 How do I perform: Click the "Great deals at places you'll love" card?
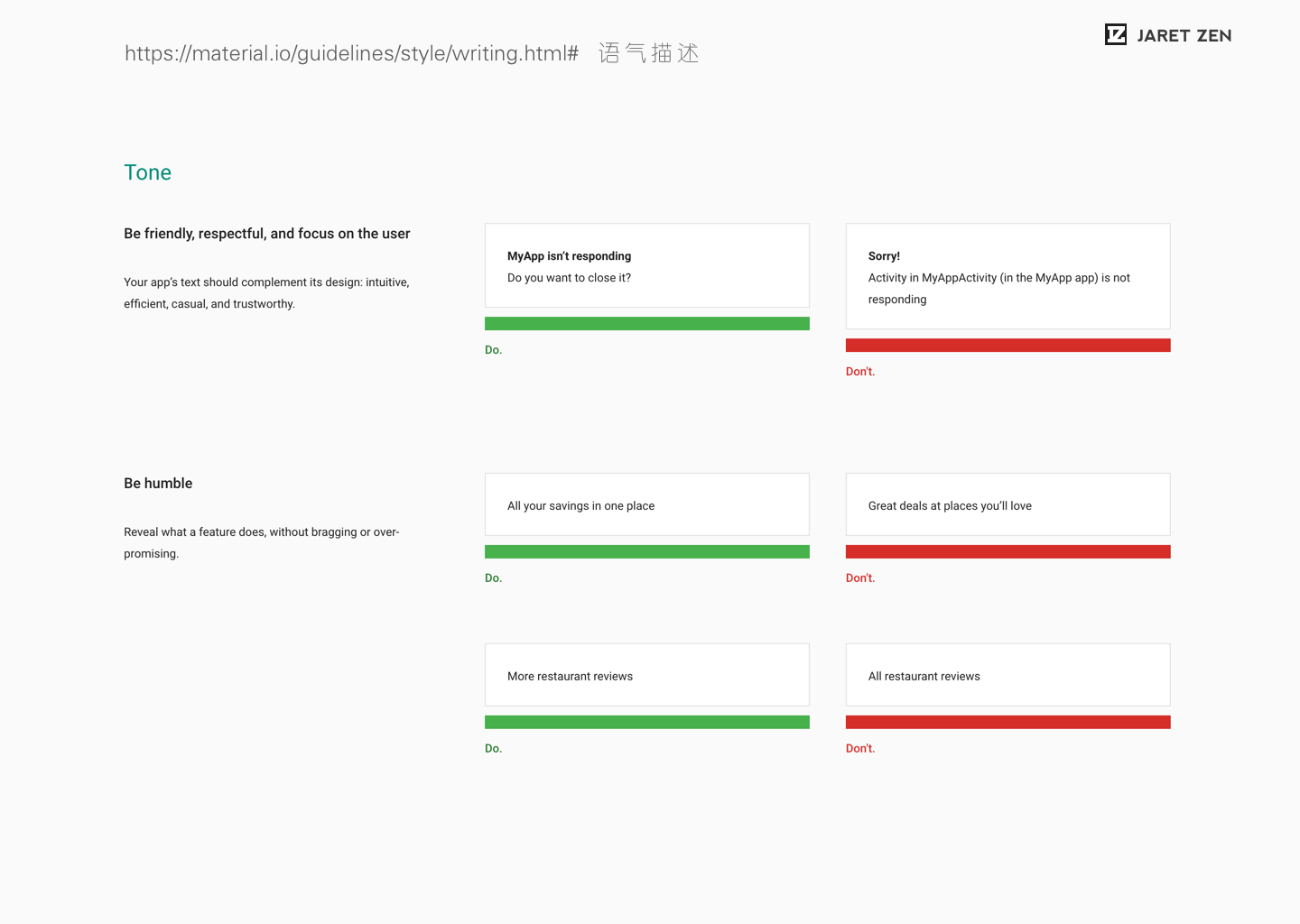click(x=1007, y=505)
